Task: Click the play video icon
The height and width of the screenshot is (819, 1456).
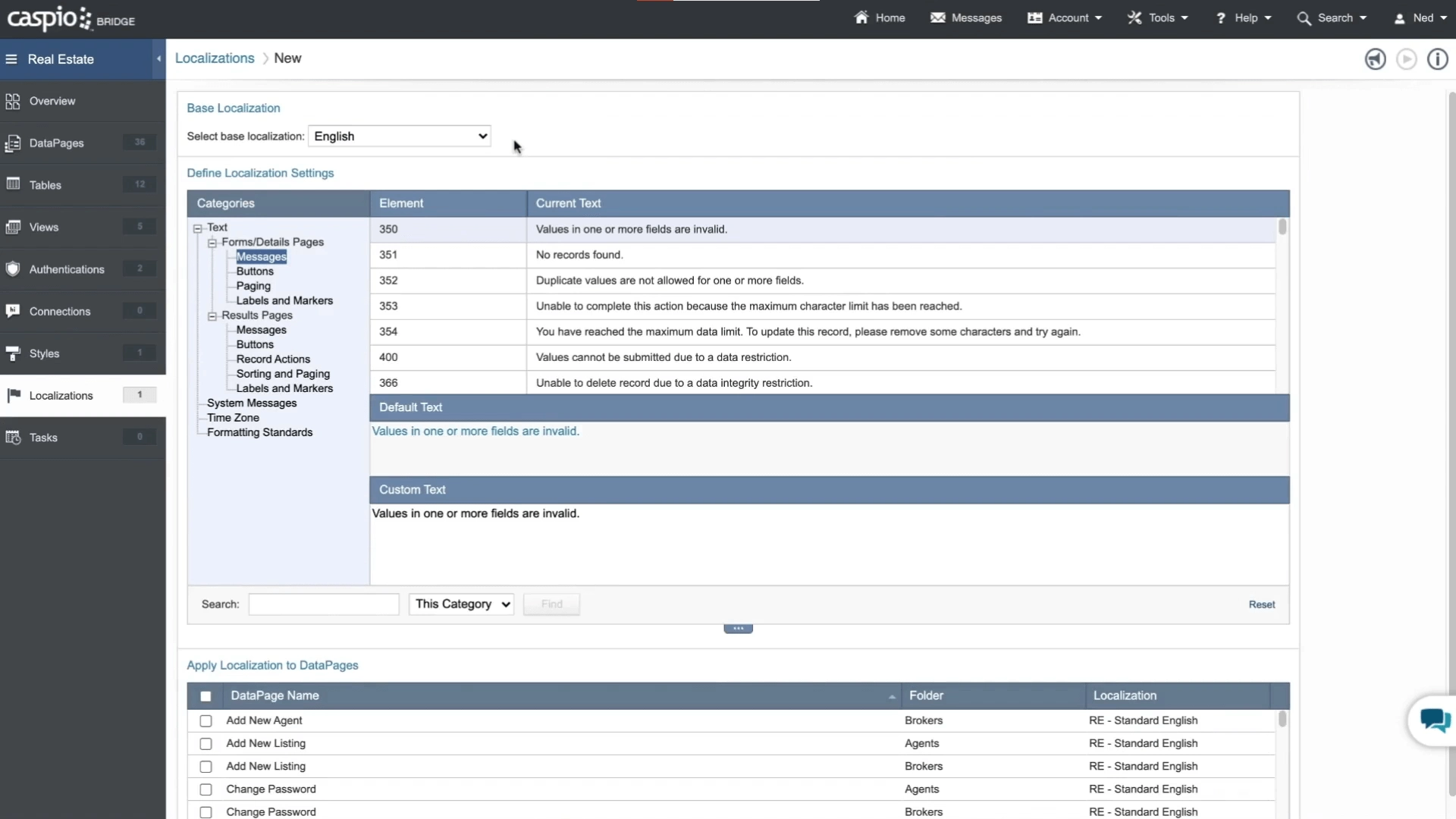Action: point(1407,59)
